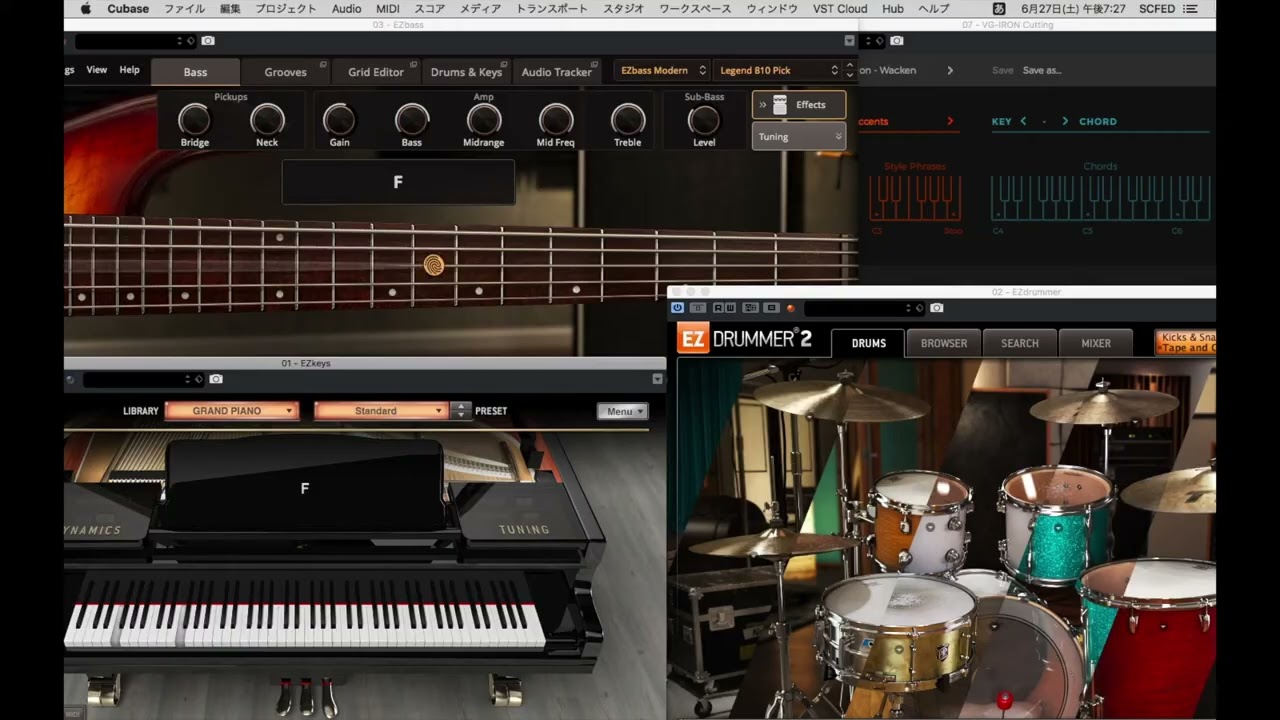Click the Treble knob

point(628,120)
